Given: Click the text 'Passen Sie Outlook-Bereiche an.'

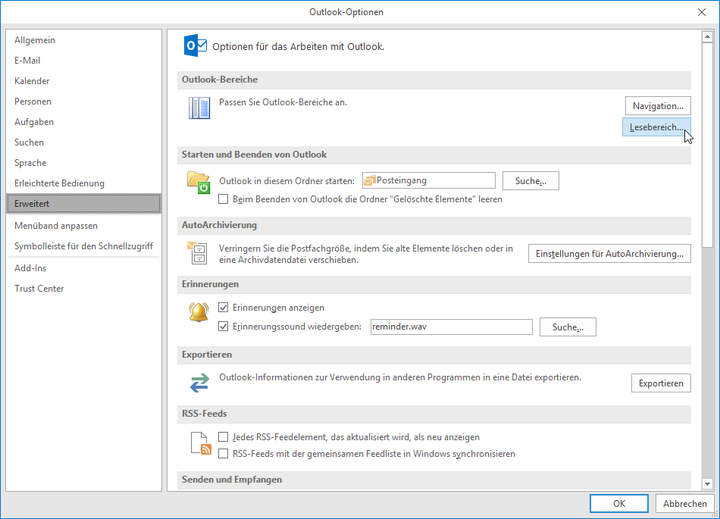Looking at the screenshot, I should [283, 102].
